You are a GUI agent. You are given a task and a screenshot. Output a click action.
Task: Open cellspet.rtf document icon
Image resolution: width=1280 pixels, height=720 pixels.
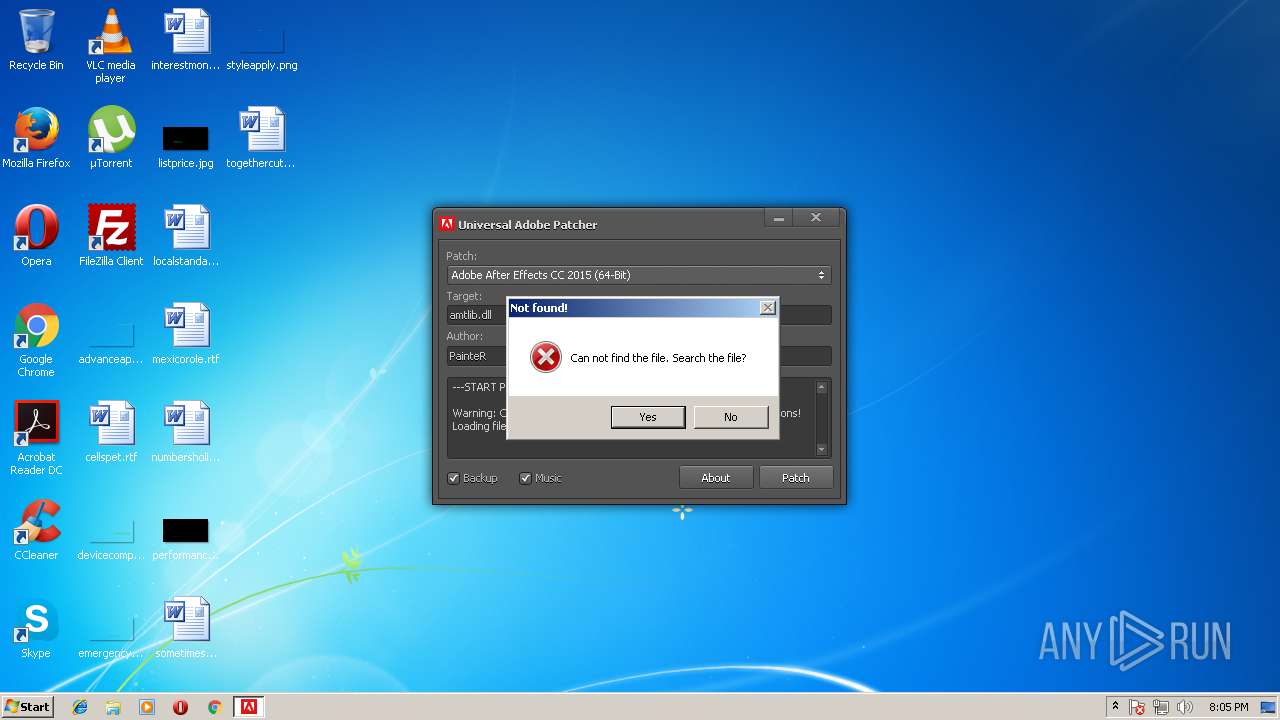111,432
